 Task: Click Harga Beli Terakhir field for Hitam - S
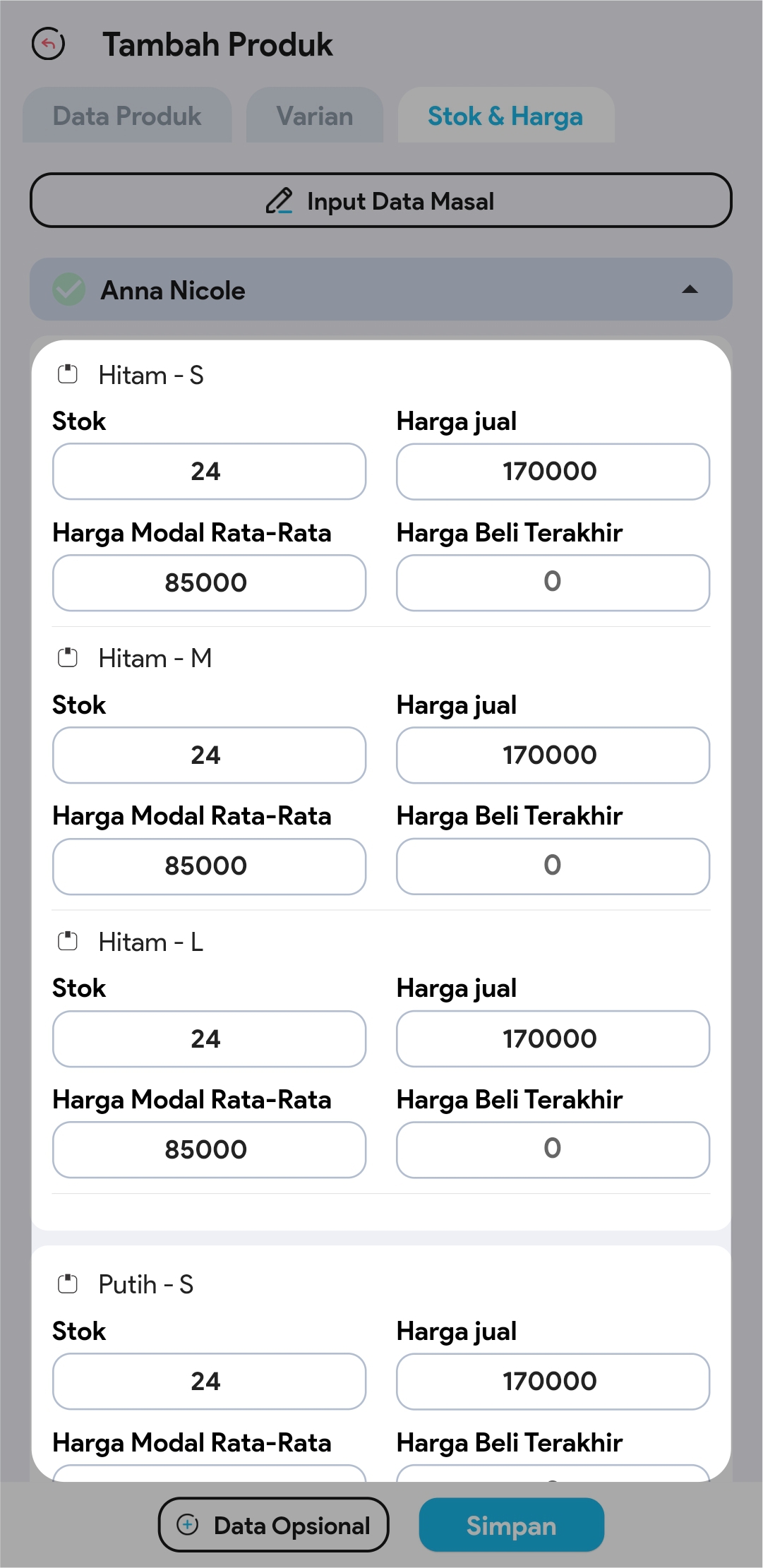click(x=553, y=582)
